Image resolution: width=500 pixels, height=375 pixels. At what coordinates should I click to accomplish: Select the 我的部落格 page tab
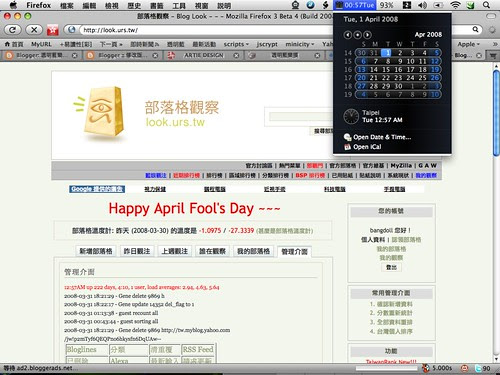(253, 251)
